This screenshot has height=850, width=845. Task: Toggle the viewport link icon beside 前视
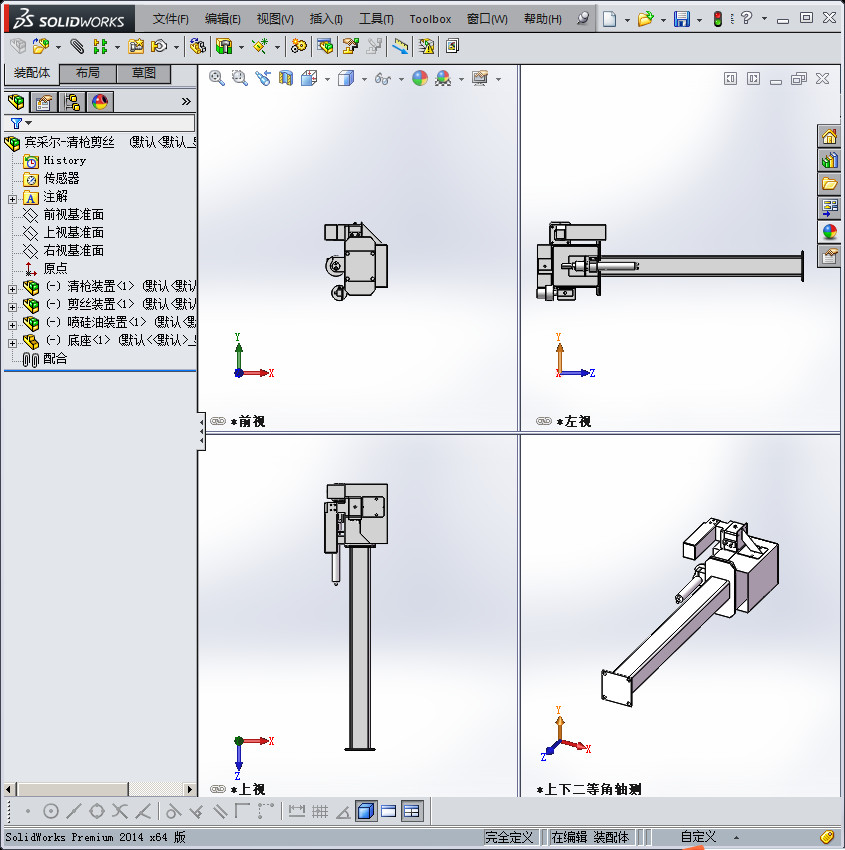218,421
